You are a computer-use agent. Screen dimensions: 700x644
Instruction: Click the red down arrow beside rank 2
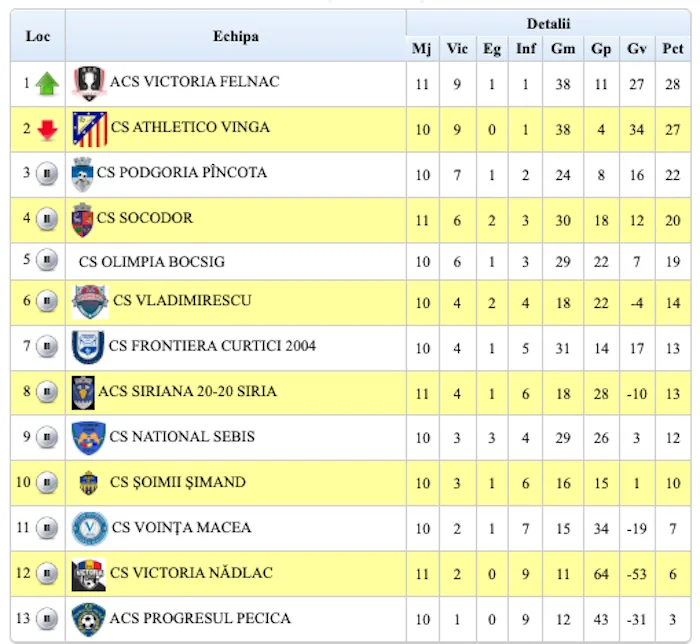click(48, 129)
